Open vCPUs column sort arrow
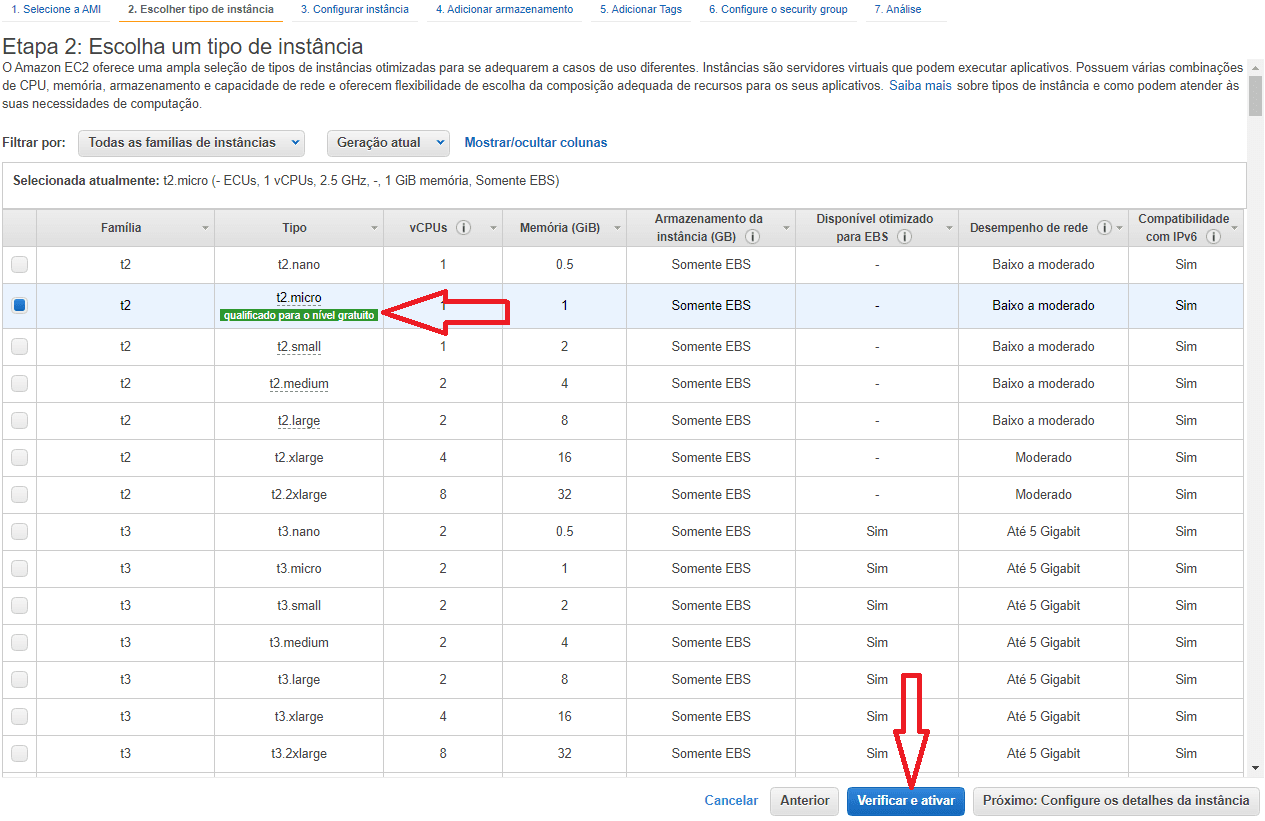The image size is (1265, 821). [x=493, y=229]
